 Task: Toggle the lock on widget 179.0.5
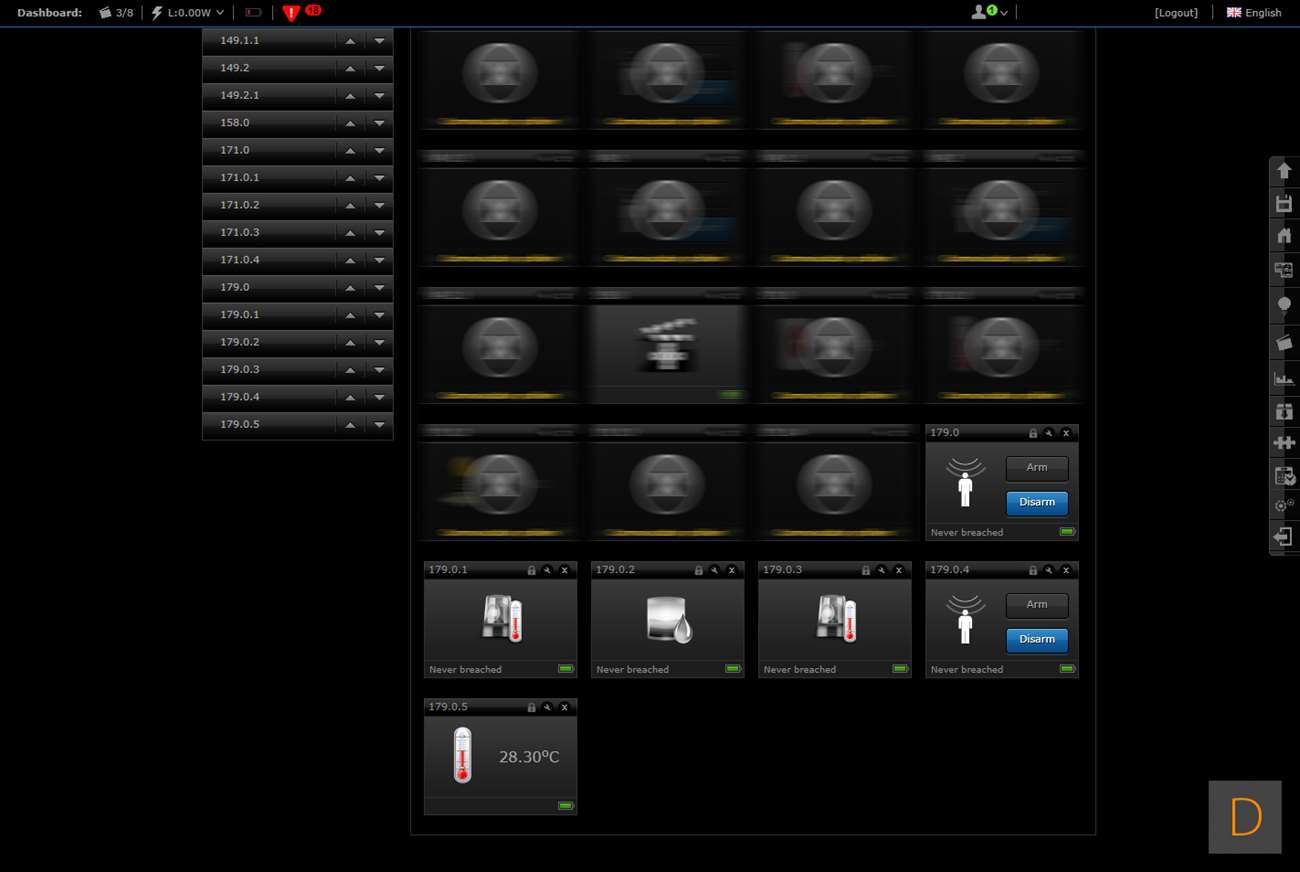(x=531, y=707)
